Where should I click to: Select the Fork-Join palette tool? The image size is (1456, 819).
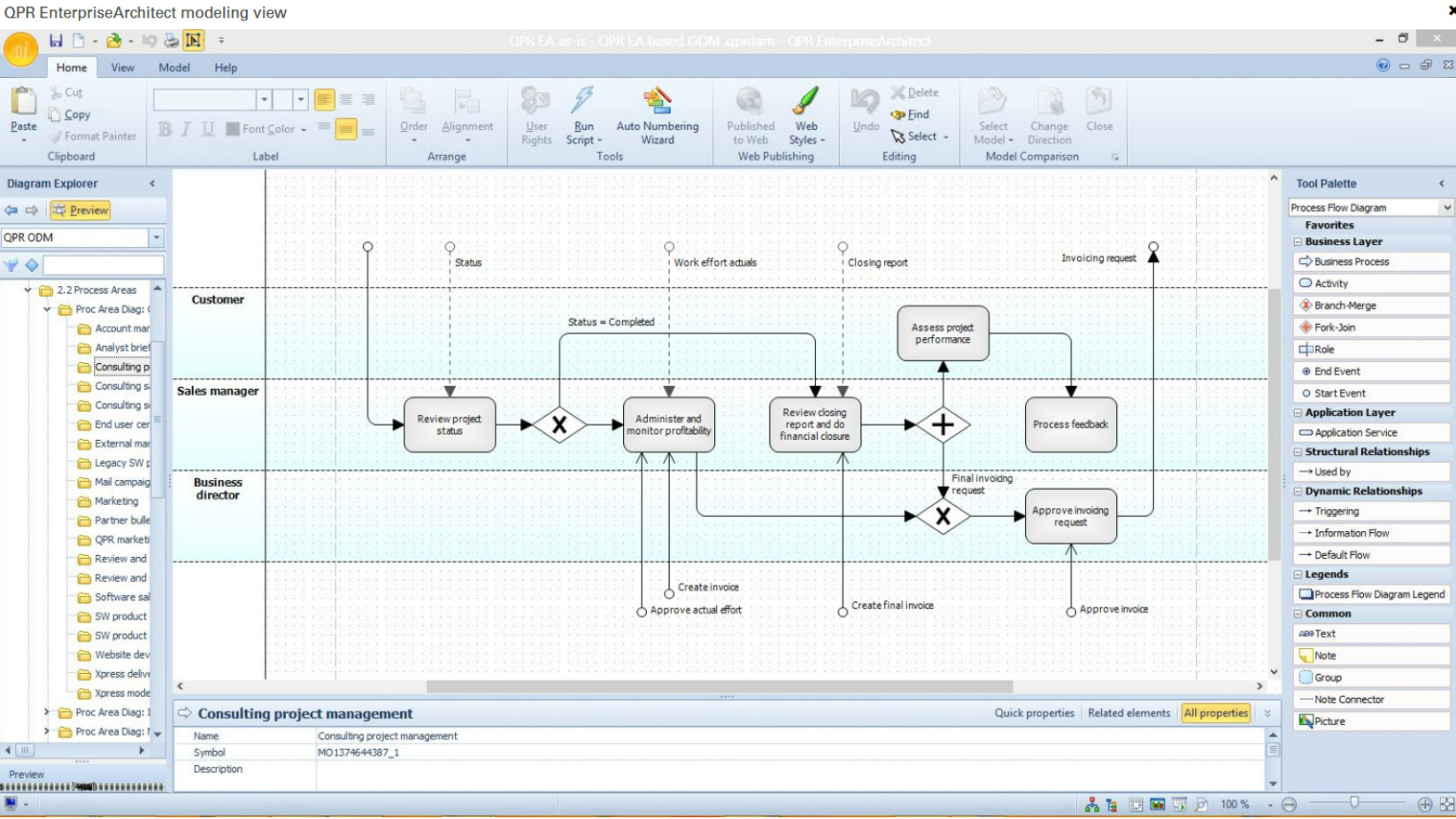point(1370,327)
